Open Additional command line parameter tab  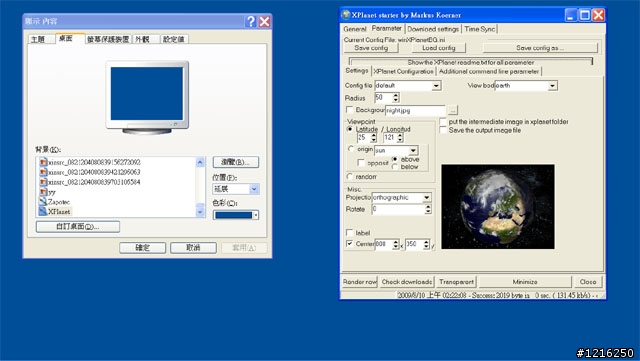tap(489, 71)
